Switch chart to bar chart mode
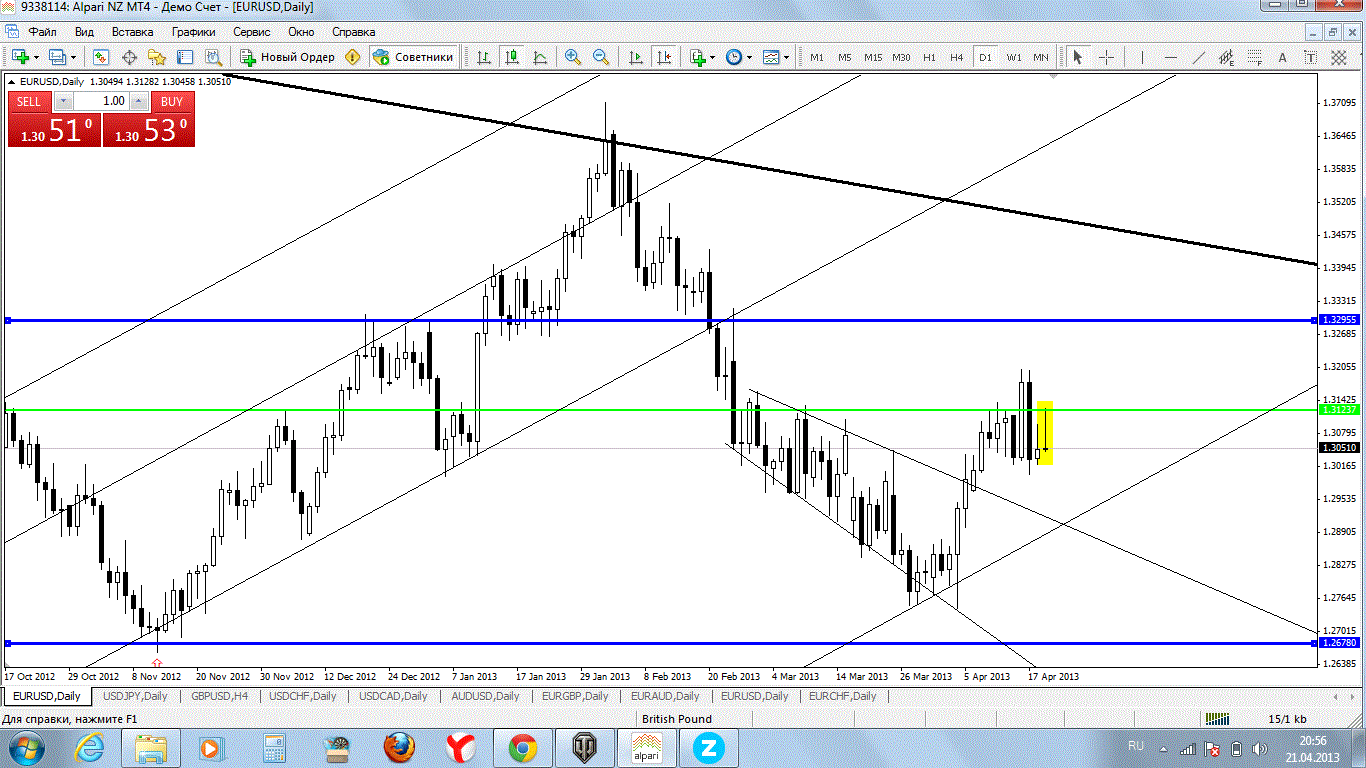Viewport: 1366px width, 768px height. (484, 57)
